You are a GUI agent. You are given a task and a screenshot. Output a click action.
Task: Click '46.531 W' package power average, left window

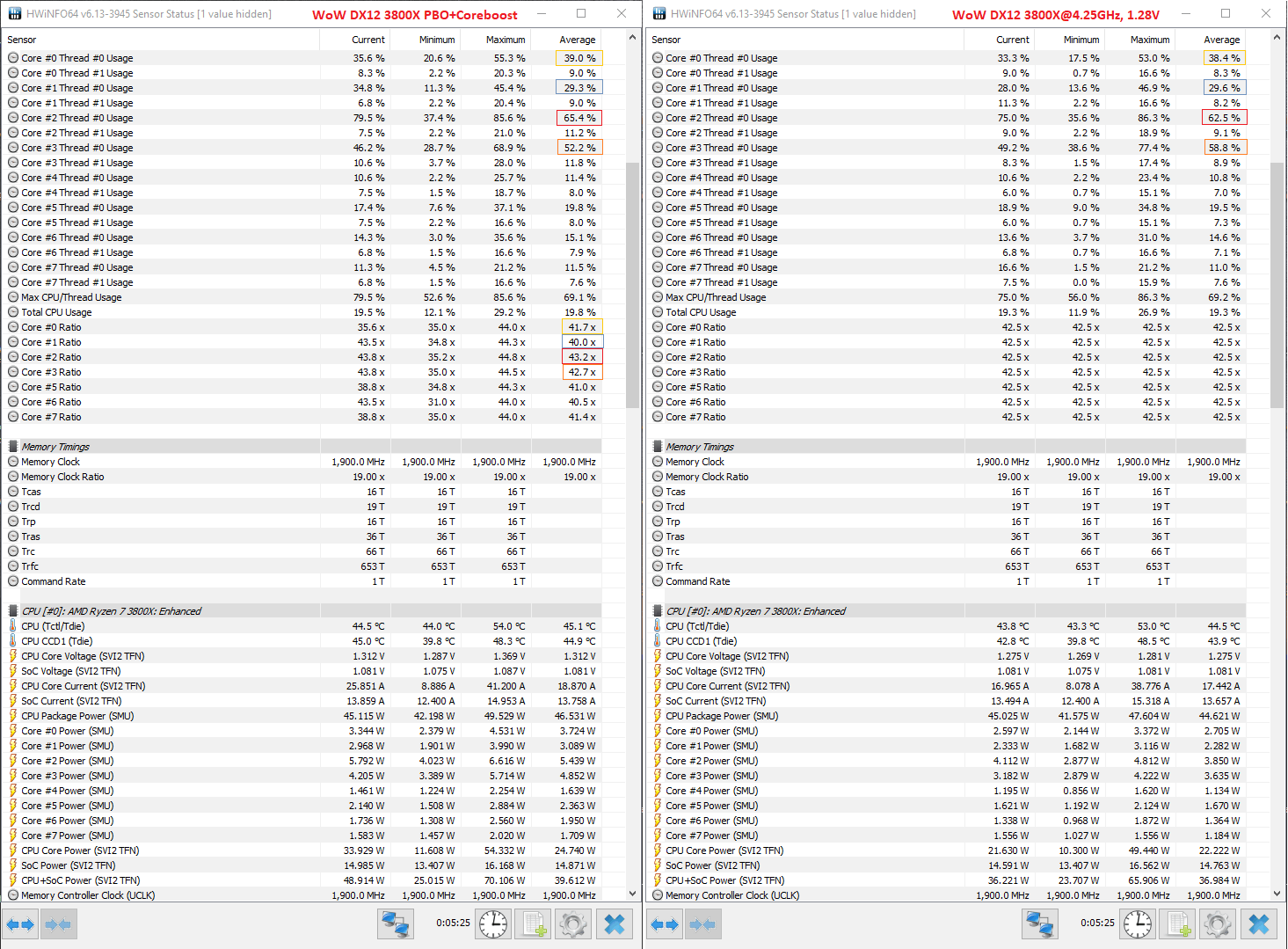(575, 716)
